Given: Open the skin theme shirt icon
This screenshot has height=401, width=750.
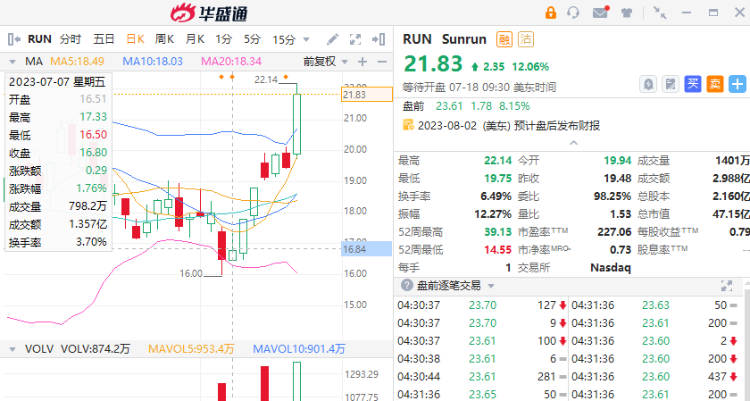Looking at the screenshot, I should pyautogui.click(x=627, y=12).
